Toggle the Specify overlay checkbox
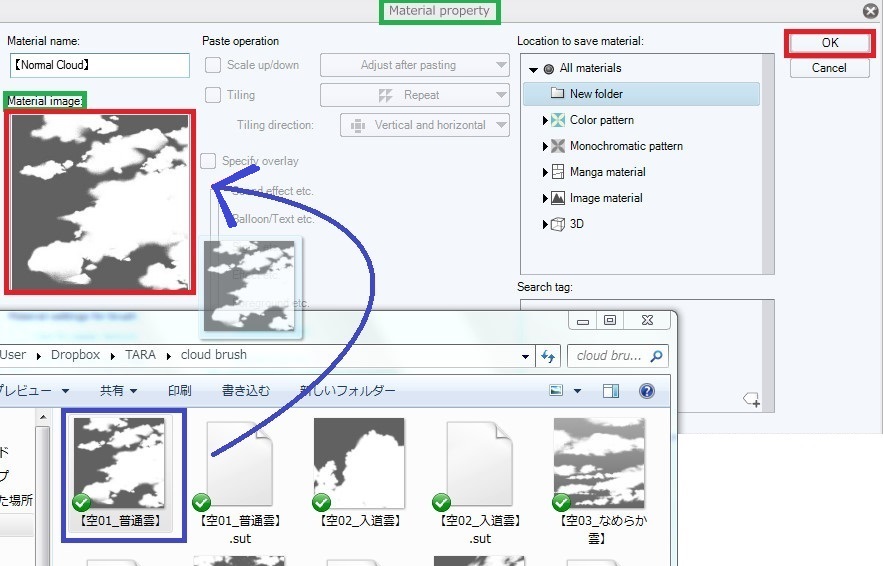 pyautogui.click(x=208, y=161)
